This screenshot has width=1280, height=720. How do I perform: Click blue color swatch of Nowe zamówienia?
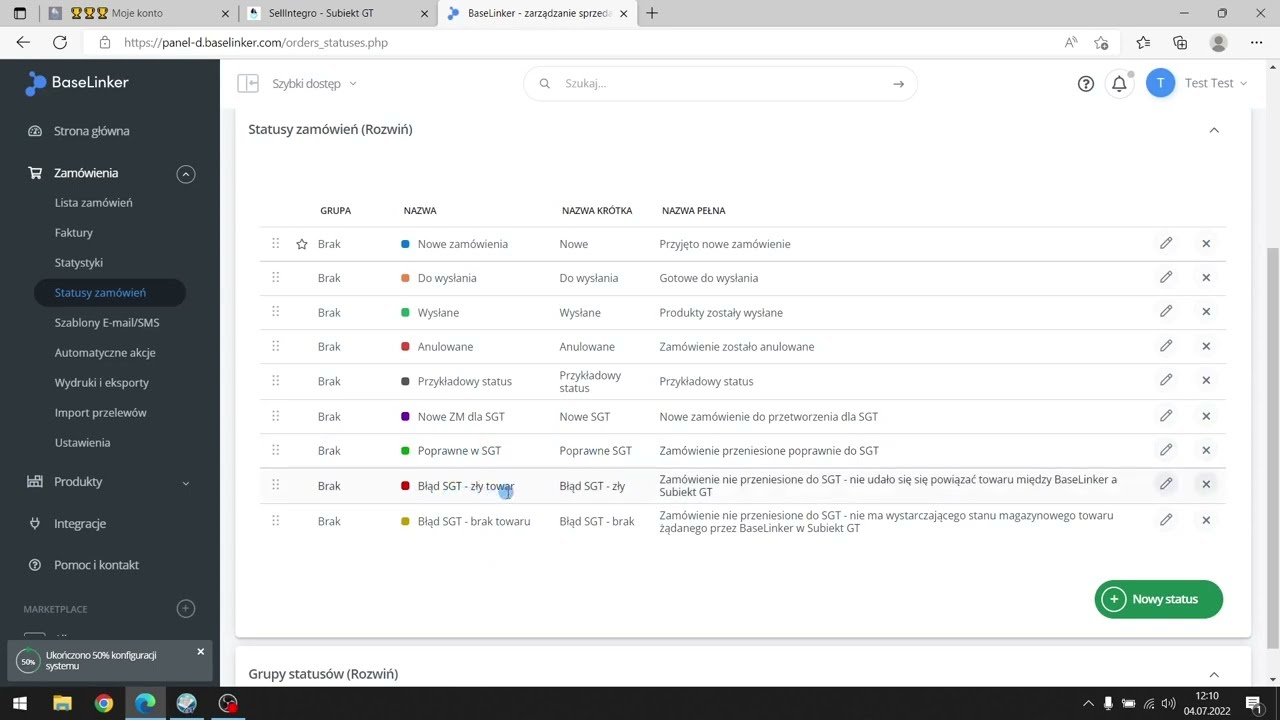pos(405,244)
